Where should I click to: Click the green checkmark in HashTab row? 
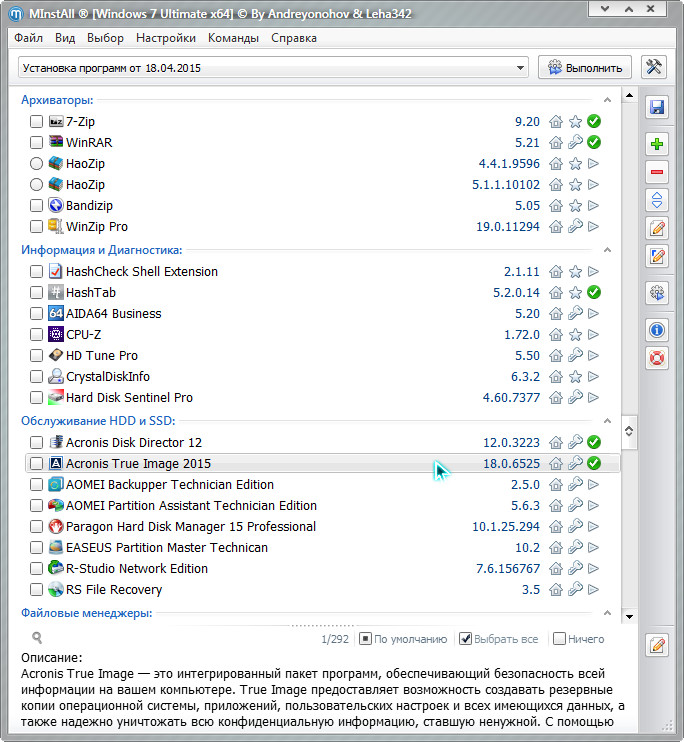click(x=594, y=292)
